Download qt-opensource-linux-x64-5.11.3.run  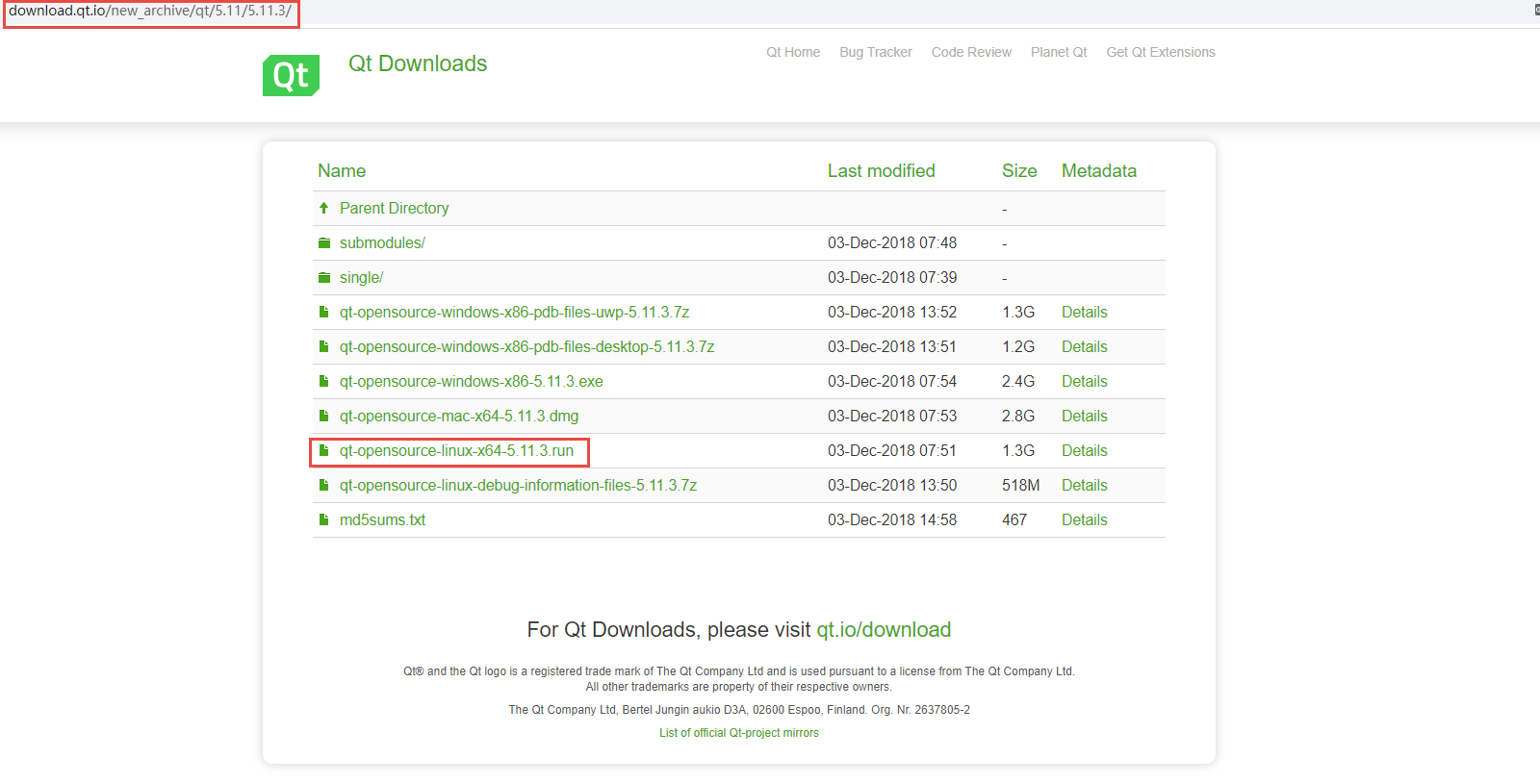click(456, 450)
